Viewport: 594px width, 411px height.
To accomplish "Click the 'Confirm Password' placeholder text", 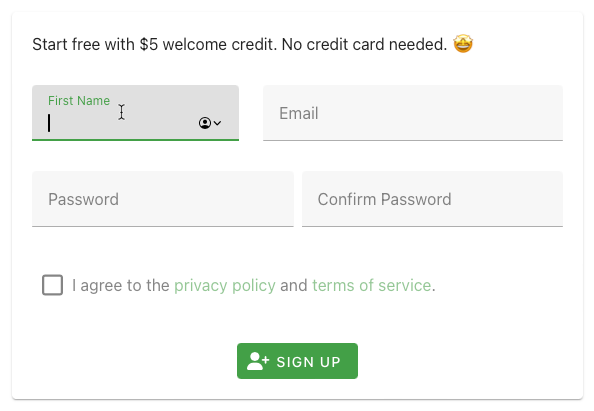I will tap(384, 199).
